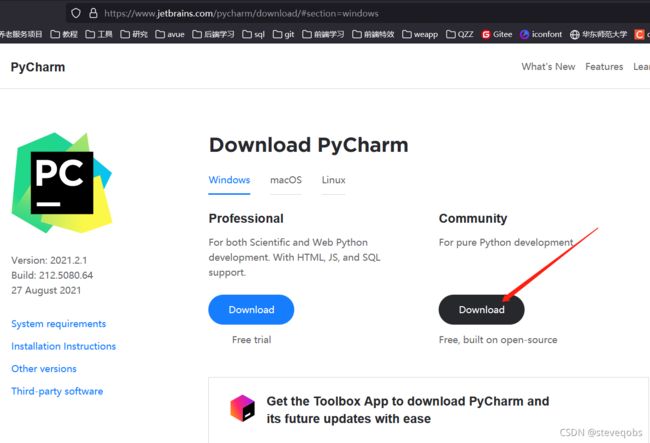Open the Installation Instructions link
Image resolution: width=650 pixels, height=443 pixels.
click(63, 346)
